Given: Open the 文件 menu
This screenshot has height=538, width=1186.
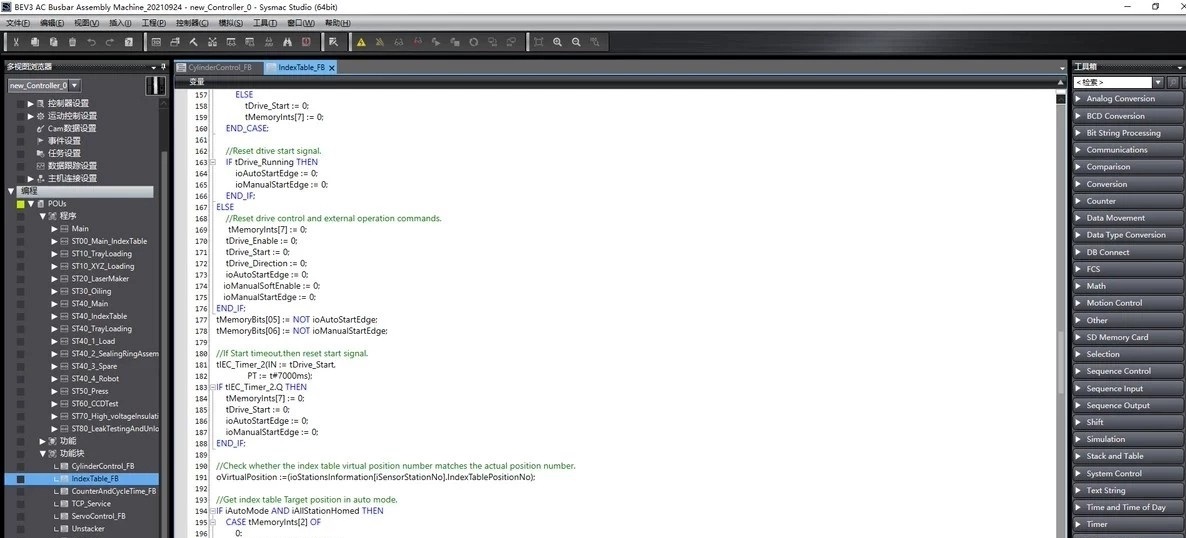Looking at the screenshot, I should [18, 23].
